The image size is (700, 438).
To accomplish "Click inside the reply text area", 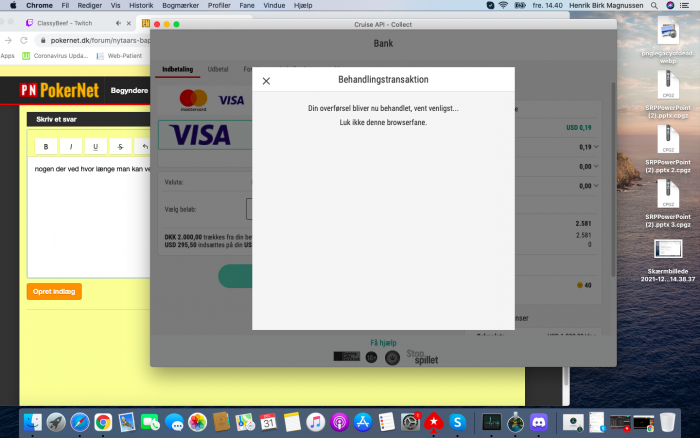I will click(x=89, y=217).
